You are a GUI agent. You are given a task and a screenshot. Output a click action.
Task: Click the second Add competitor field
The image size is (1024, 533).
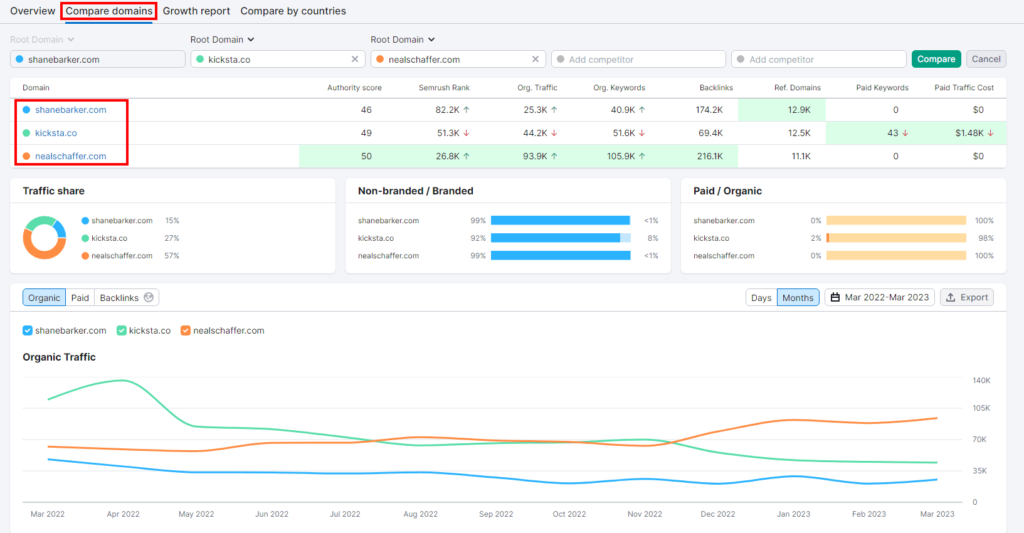coord(819,59)
